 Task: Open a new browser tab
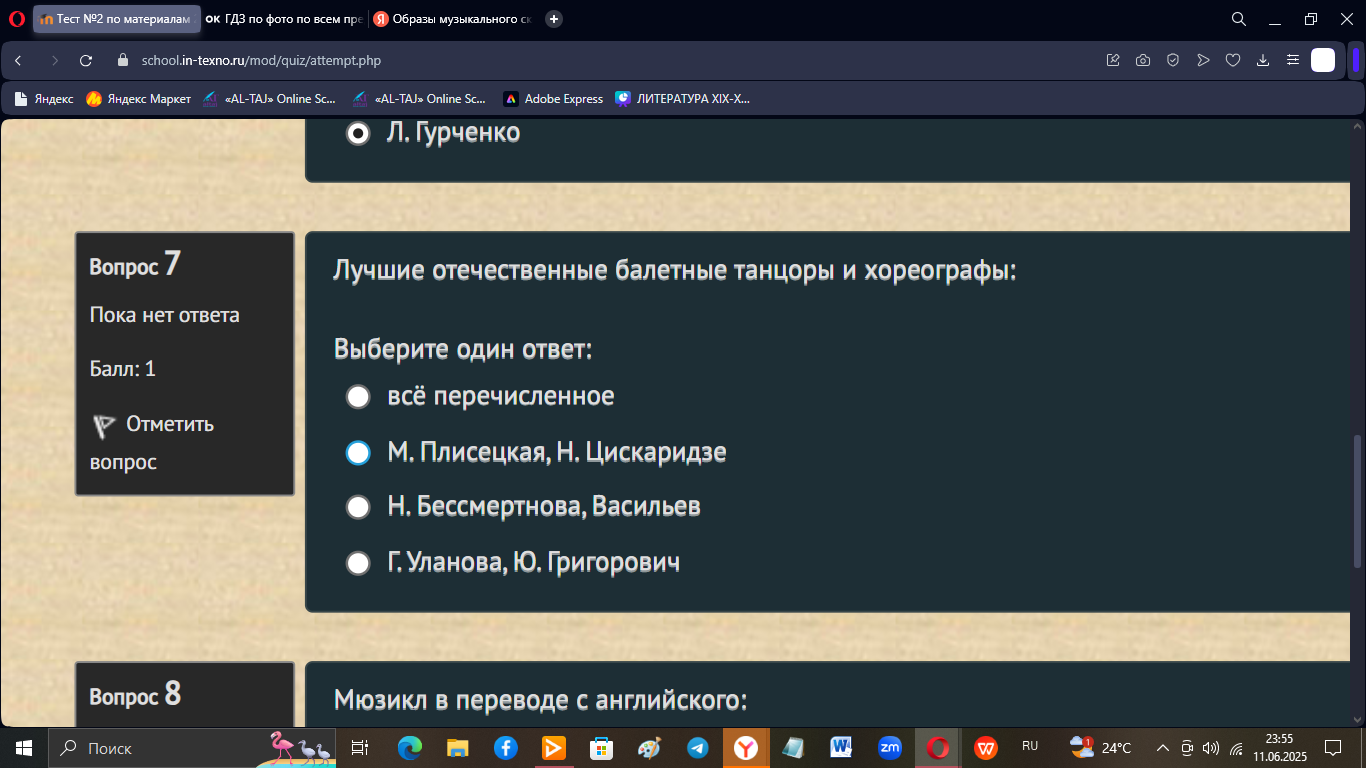pos(554,19)
